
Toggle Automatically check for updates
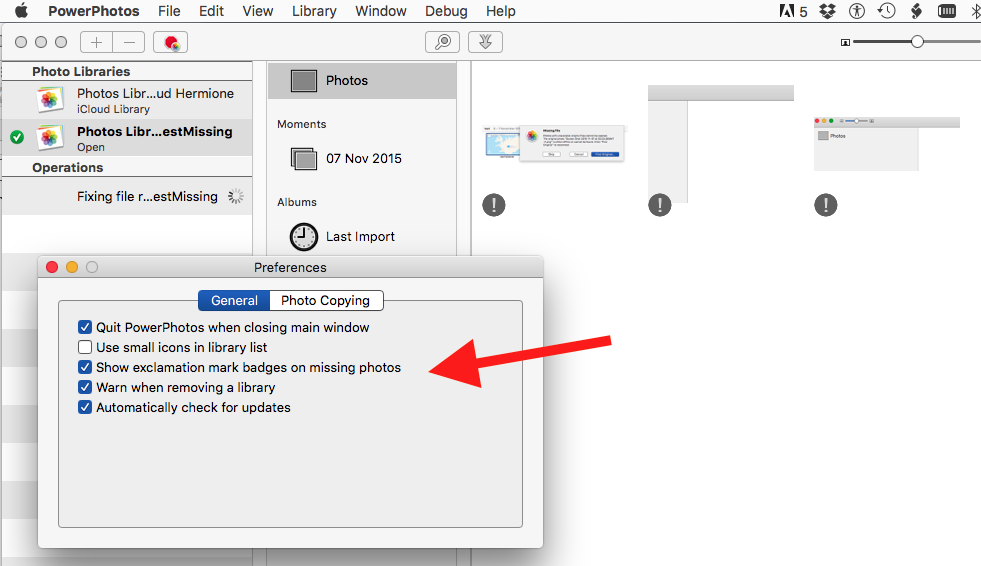[x=85, y=407]
